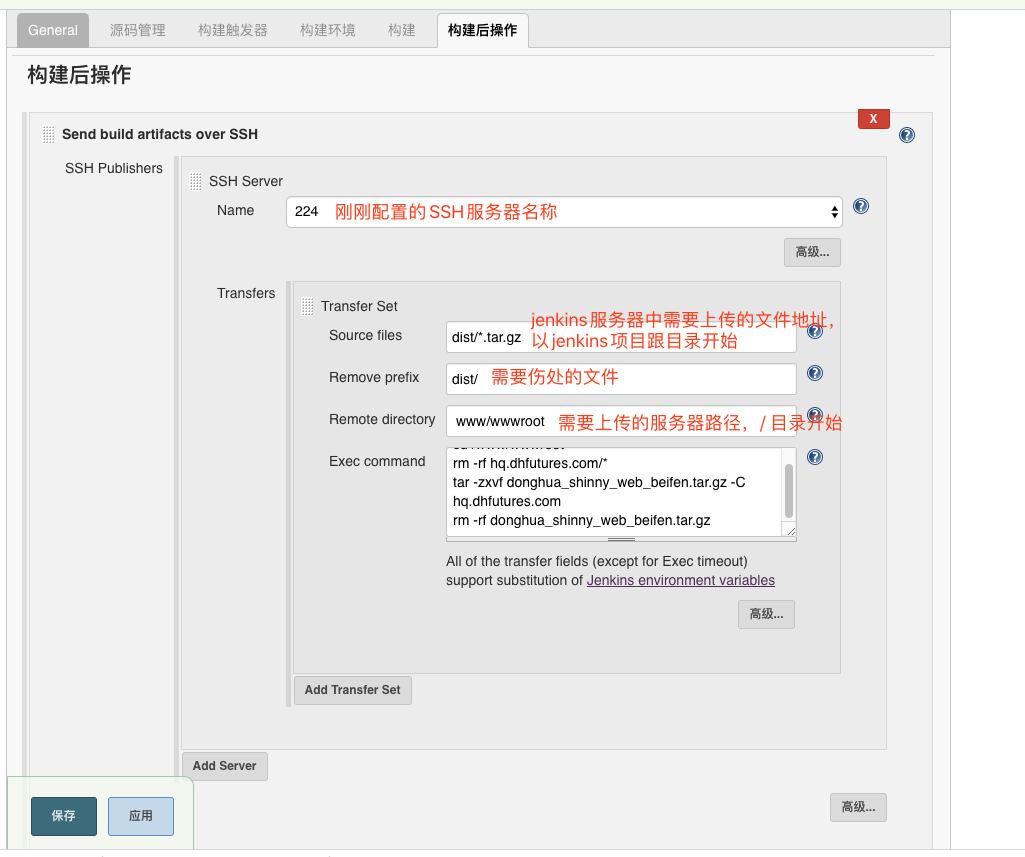Click 高级 button inside Transfer Set

pyautogui.click(x=766, y=614)
